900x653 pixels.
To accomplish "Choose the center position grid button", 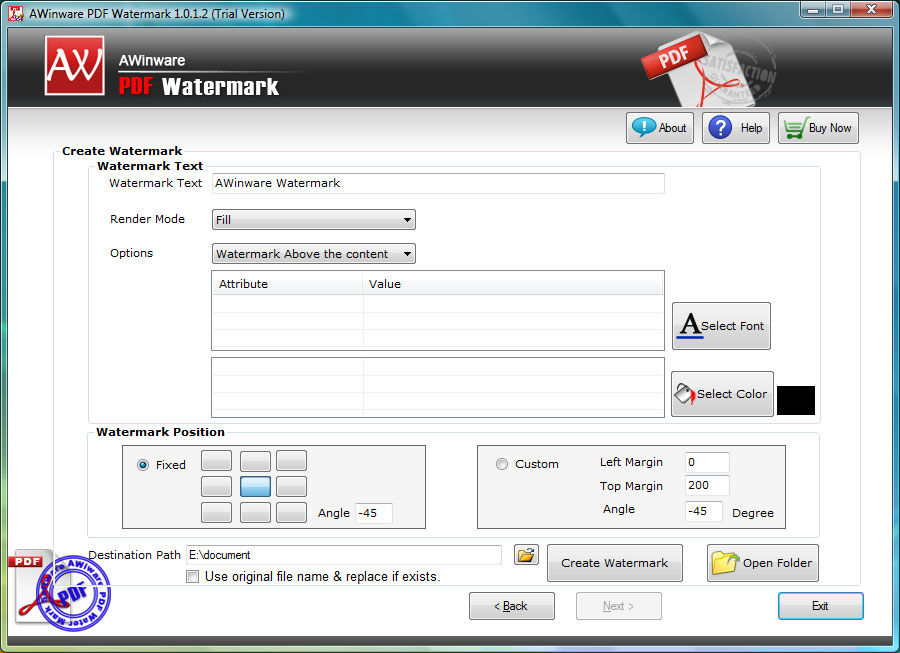I will [255, 487].
